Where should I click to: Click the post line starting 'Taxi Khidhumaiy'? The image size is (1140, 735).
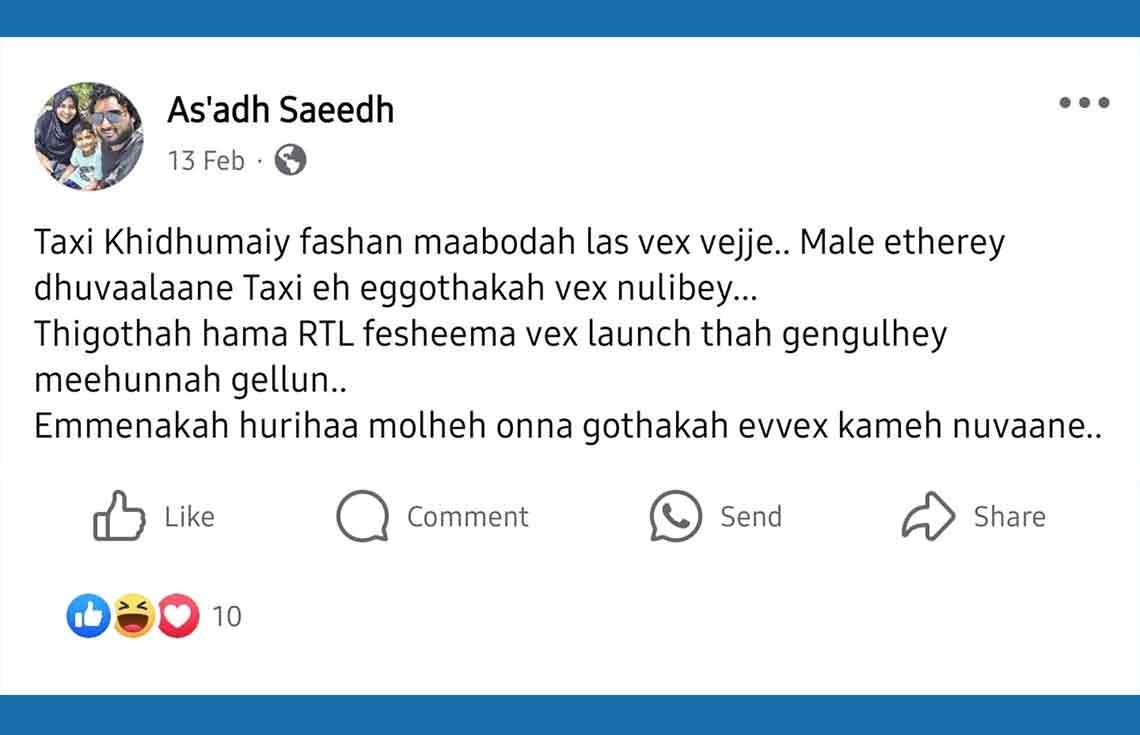point(519,244)
